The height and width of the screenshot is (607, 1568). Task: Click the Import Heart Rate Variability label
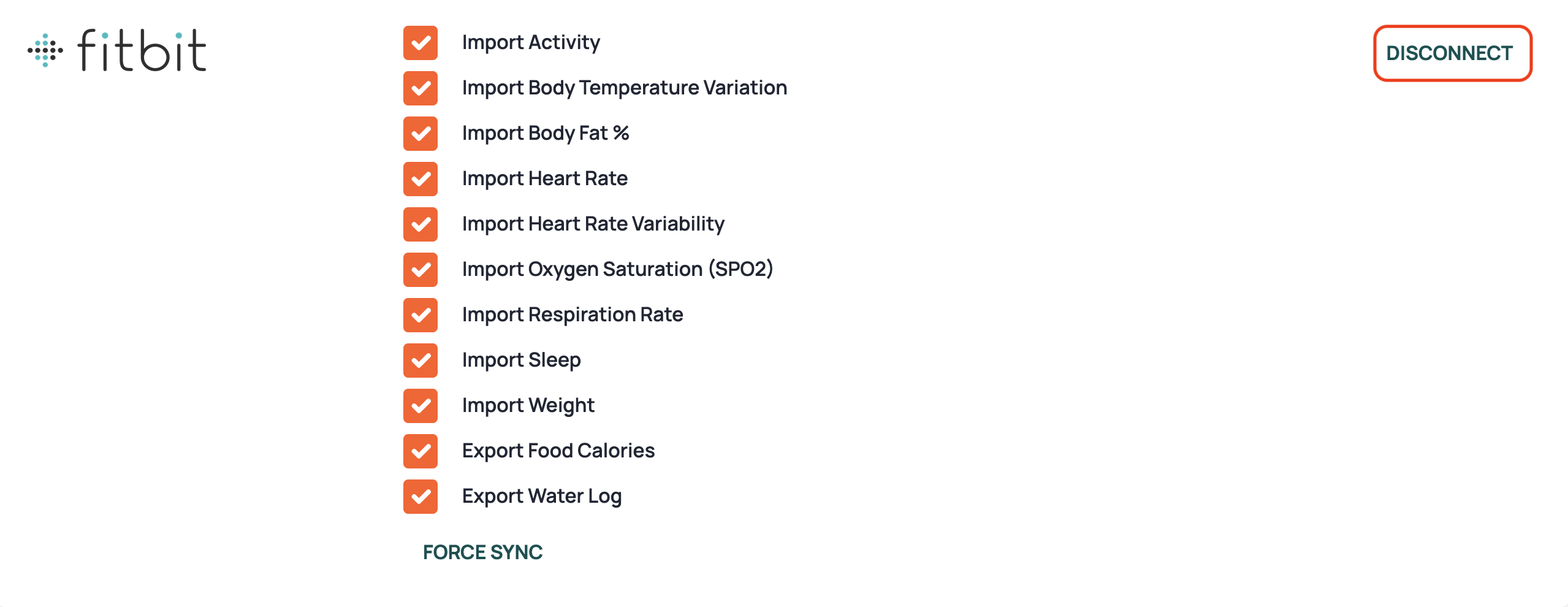pyautogui.click(x=593, y=224)
